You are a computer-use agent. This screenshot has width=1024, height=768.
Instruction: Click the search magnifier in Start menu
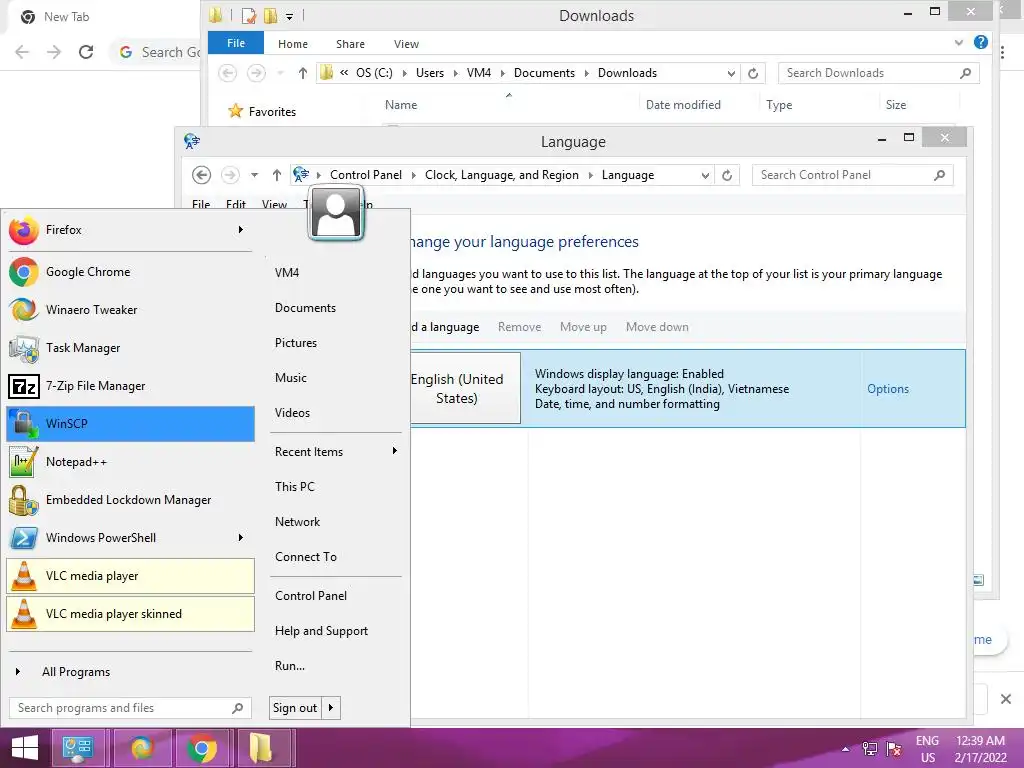pos(238,708)
